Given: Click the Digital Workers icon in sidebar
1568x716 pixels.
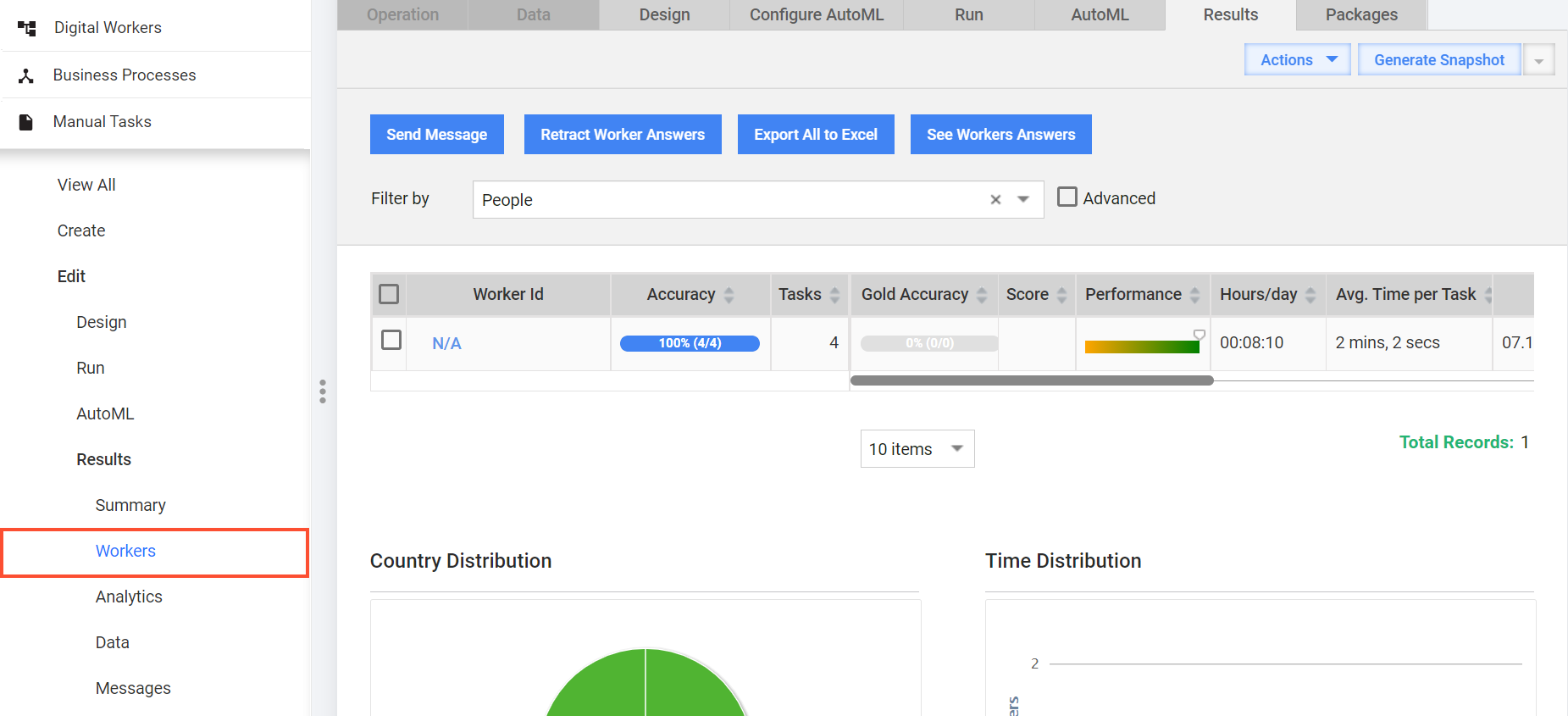Looking at the screenshot, I should tap(27, 28).
